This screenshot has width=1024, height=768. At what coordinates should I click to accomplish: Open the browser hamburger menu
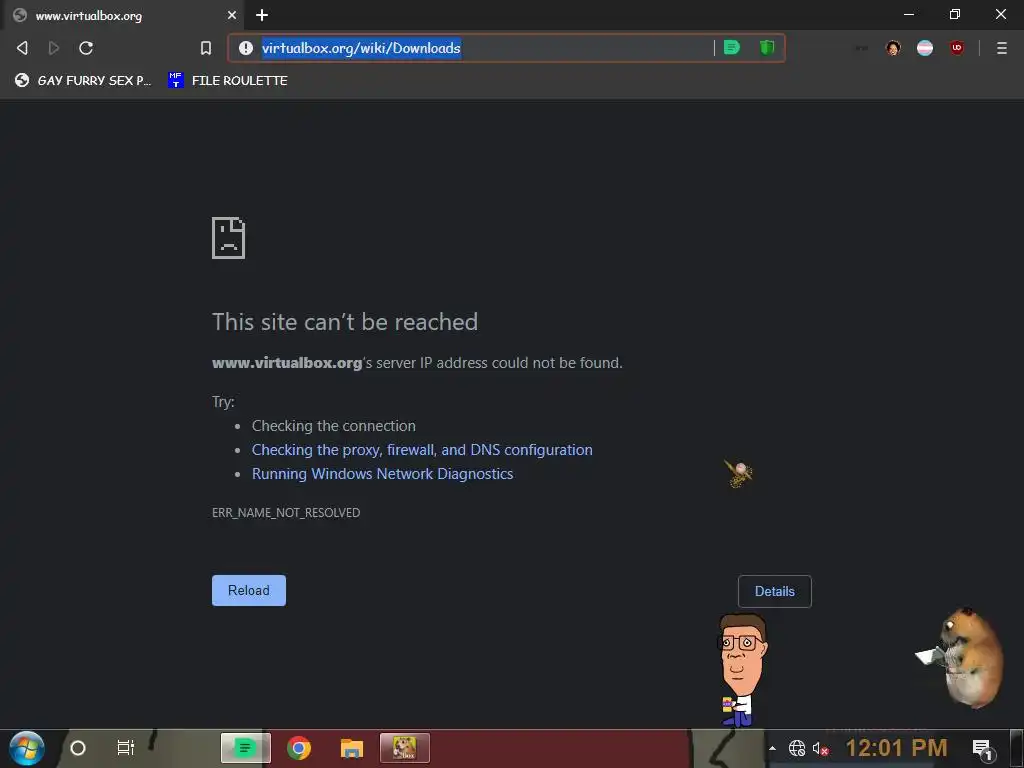tap(1002, 48)
